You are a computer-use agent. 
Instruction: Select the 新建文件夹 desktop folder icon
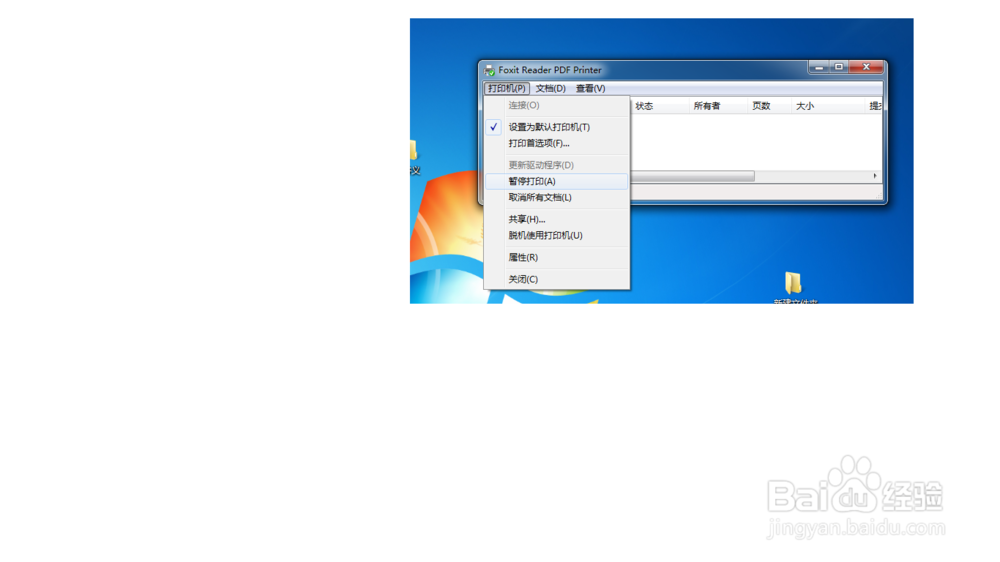coord(793,287)
